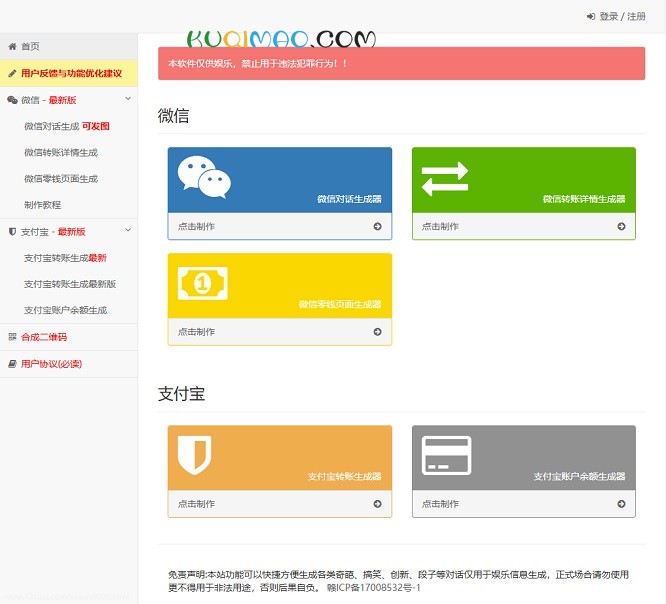Click the money bill icon on yellow card
The height and width of the screenshot is (604, 666).
tap(203, 283)
